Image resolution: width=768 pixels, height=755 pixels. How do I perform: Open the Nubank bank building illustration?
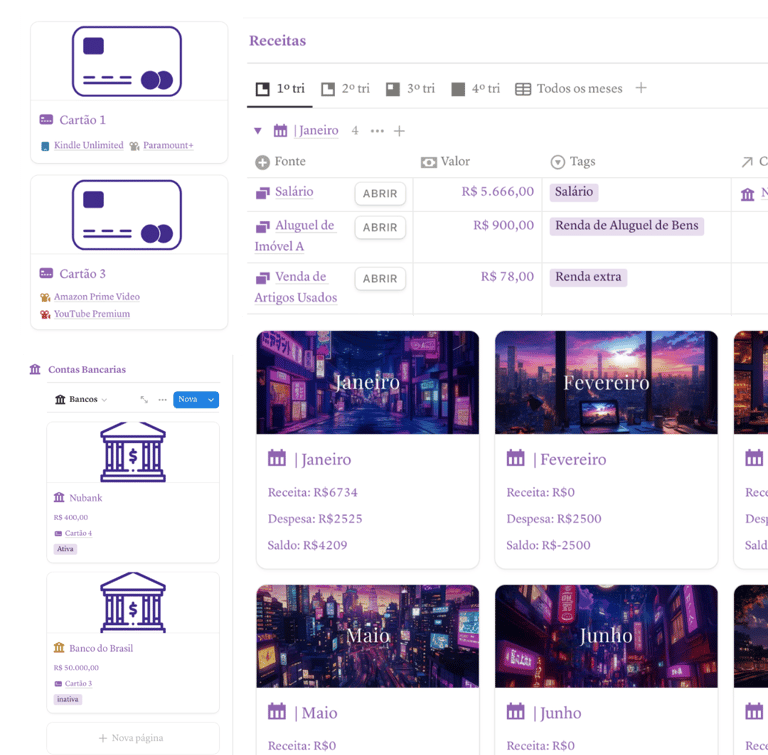tap(133, 452)
